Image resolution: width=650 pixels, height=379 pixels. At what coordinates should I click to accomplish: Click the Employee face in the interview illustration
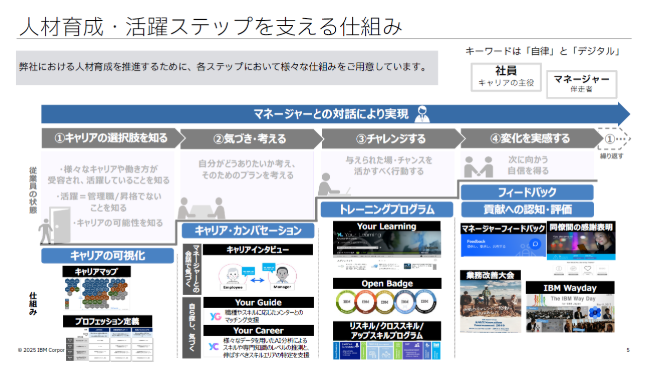pos(232,276)
